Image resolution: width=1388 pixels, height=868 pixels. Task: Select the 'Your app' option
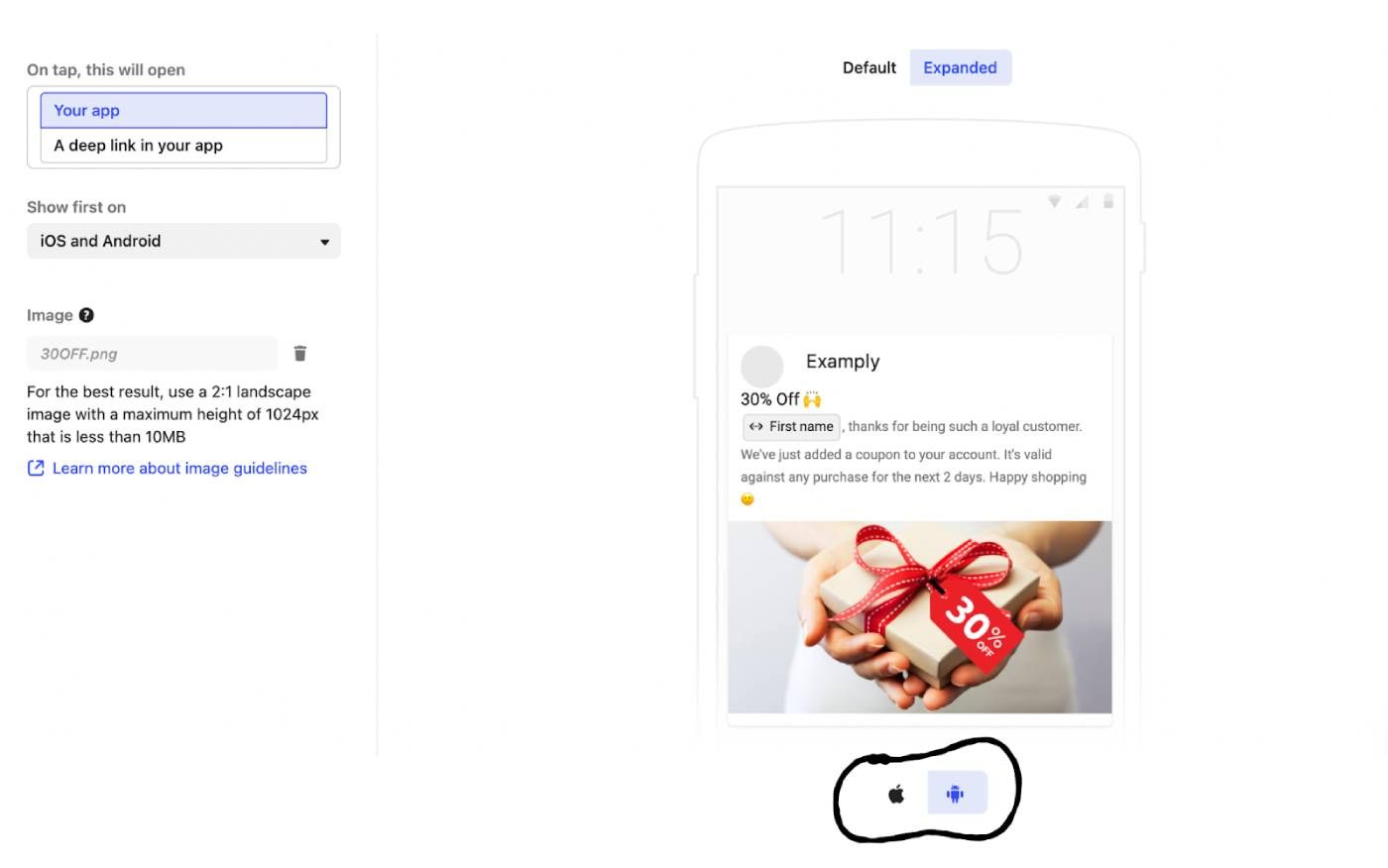pyautogui.click(x=183, y=110)
